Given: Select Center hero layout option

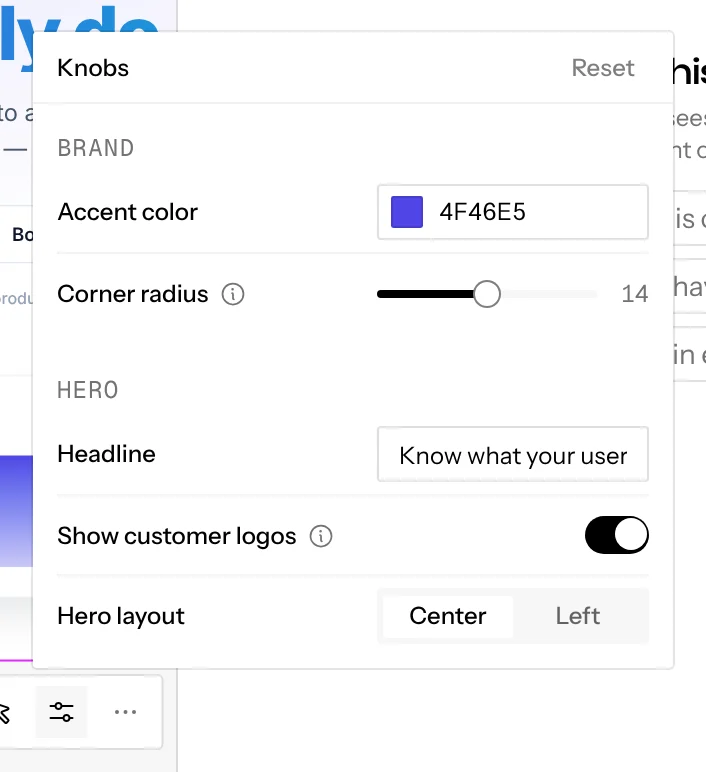Looking at the screenshot, I should click(x=448, y=616).
